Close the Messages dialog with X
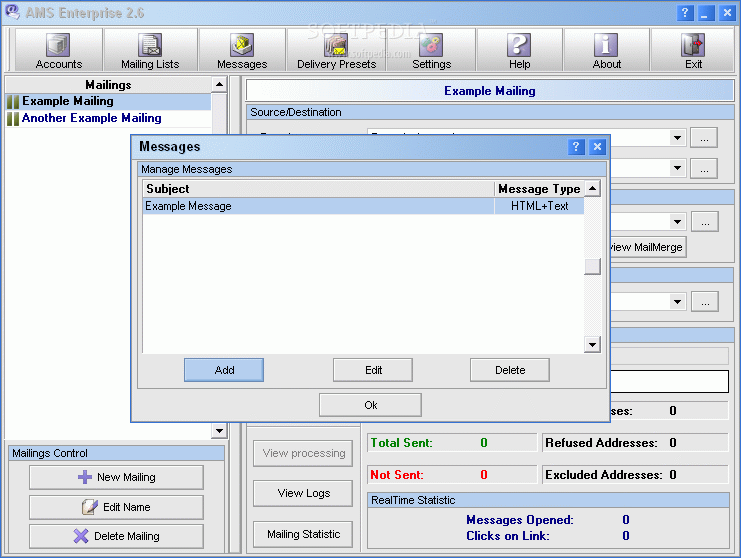The height and width of the screenshot is (558, 741). click(597, 146)
